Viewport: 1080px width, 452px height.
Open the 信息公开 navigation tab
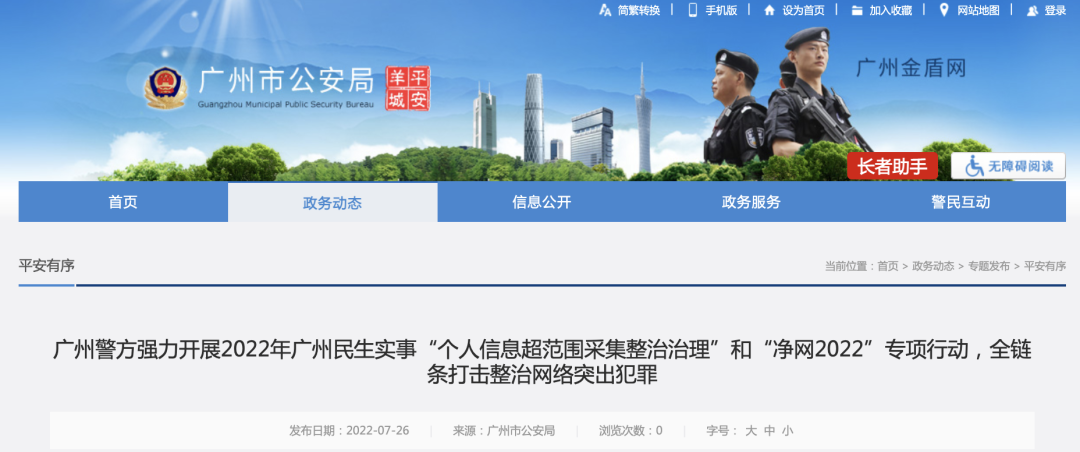[542, 202]
